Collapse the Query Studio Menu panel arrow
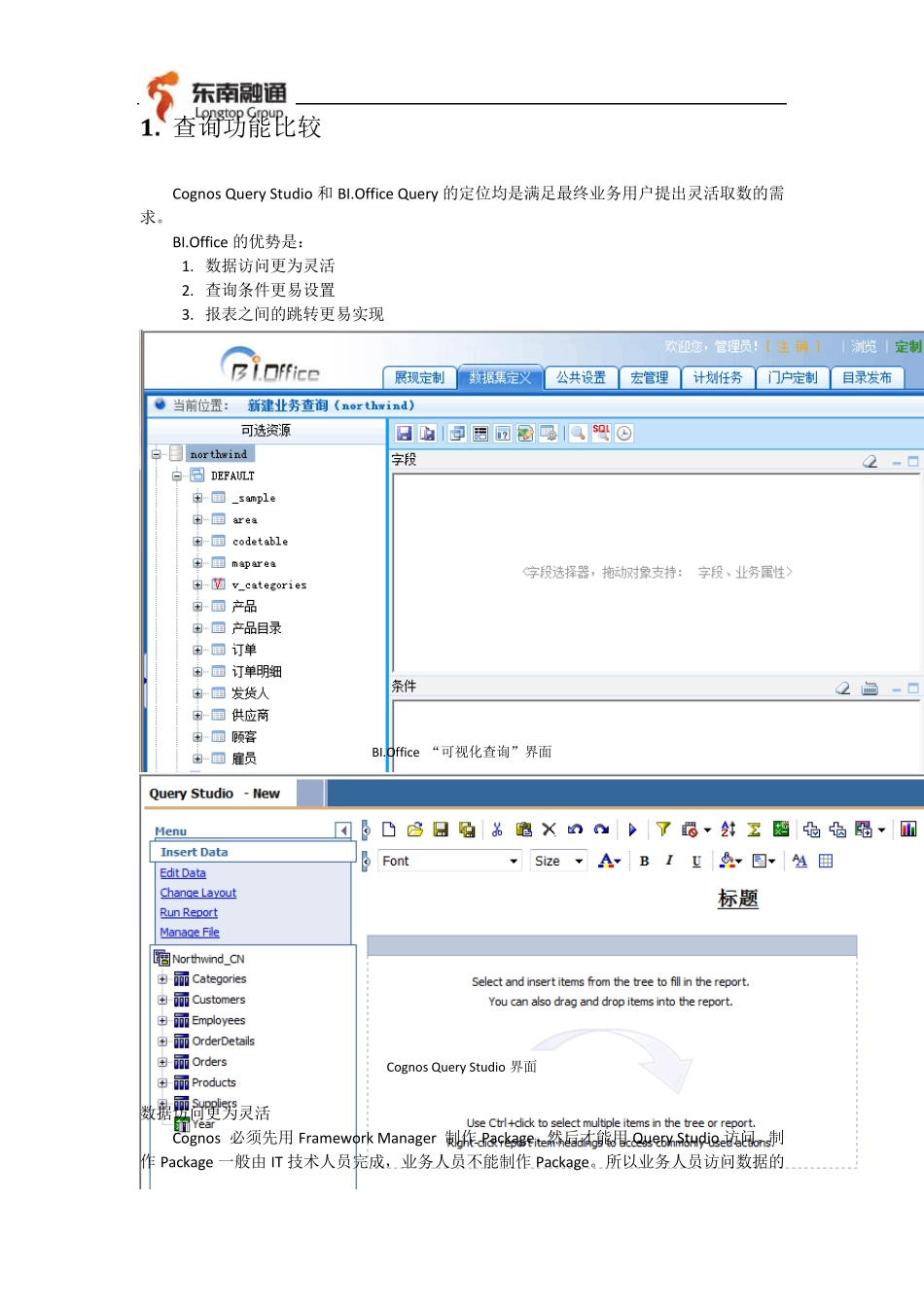 point(342,830)
